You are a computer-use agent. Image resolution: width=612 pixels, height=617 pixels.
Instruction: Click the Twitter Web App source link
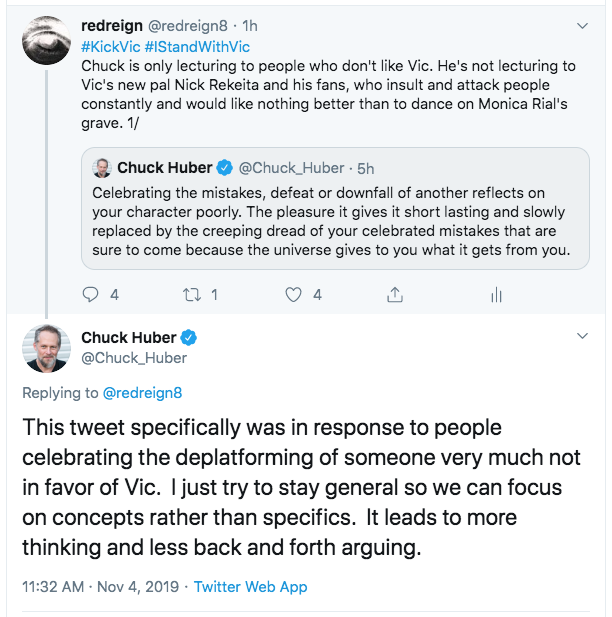coord(250,587)
